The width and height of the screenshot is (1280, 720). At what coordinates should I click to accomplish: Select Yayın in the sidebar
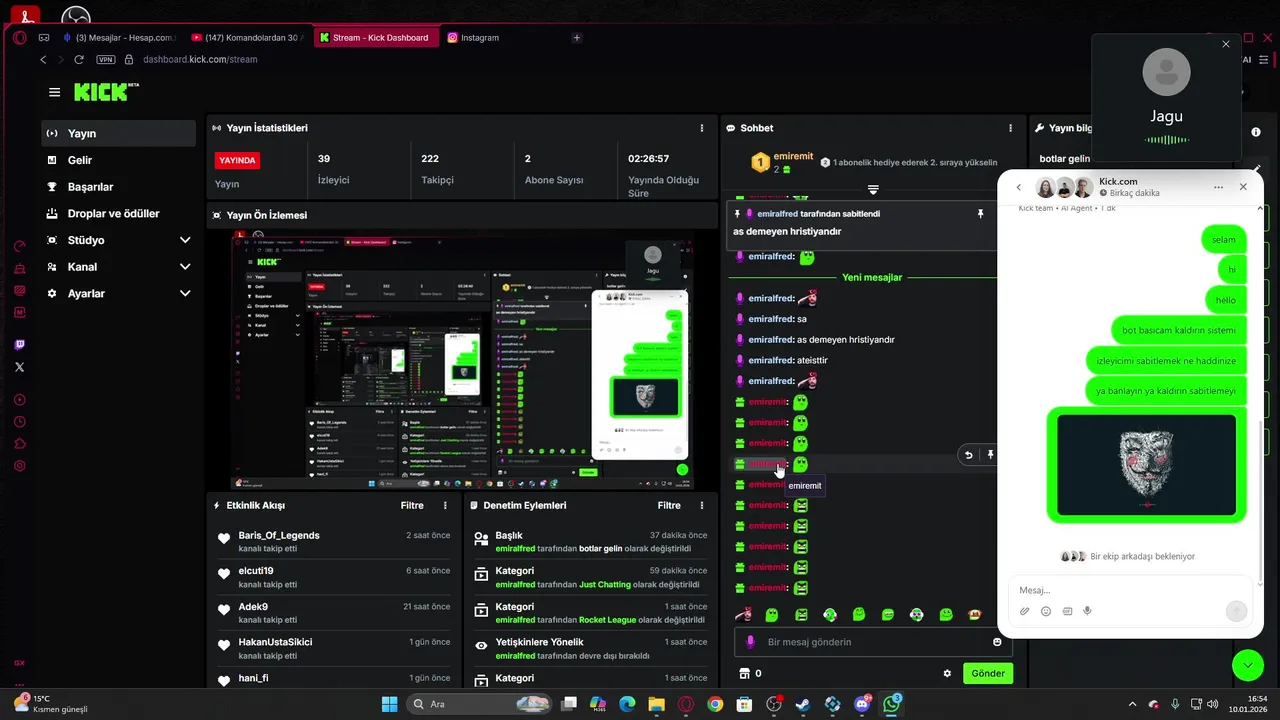click(119, 133)
